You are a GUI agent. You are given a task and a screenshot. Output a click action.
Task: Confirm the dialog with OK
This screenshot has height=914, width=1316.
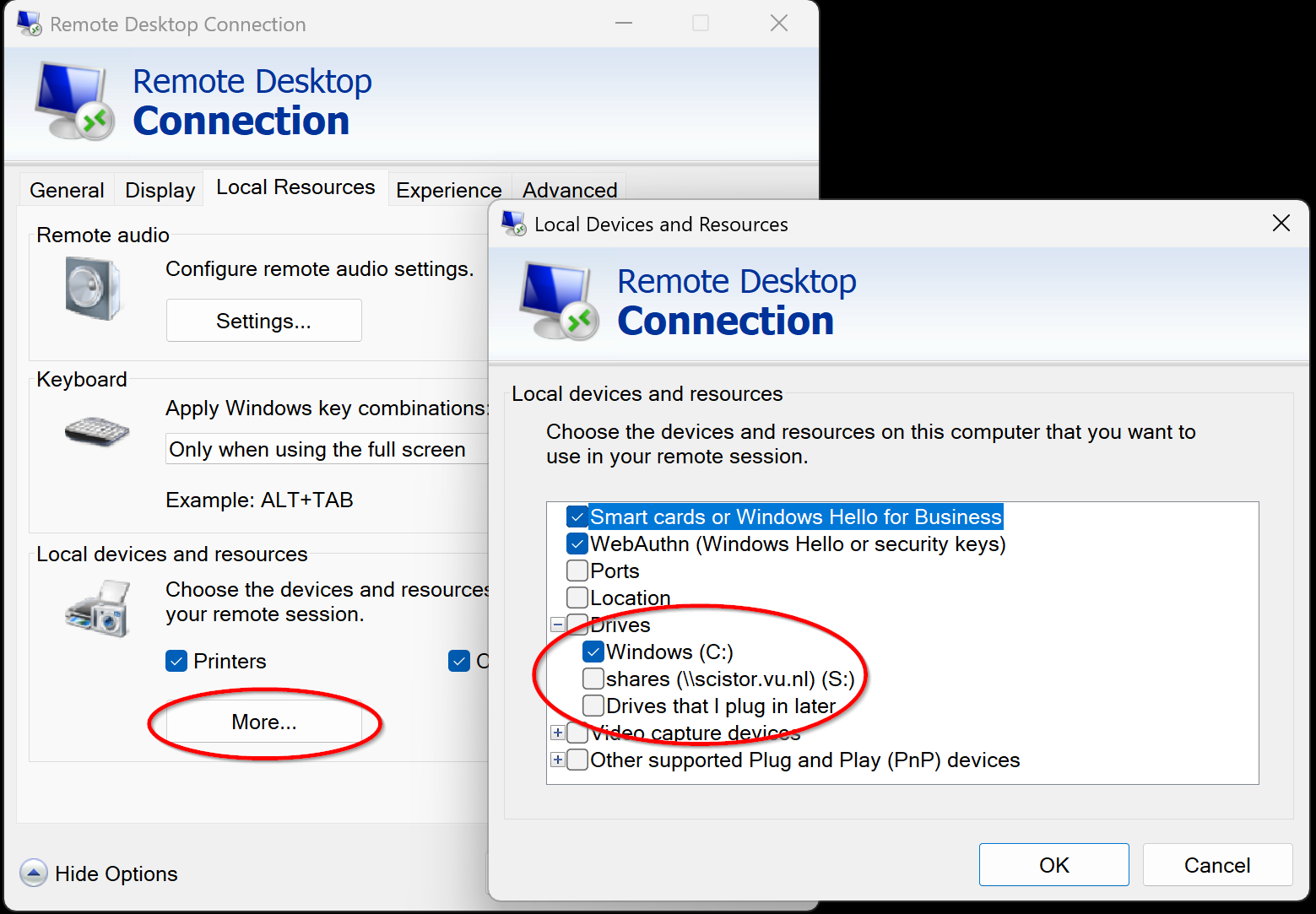point(1054,864)
